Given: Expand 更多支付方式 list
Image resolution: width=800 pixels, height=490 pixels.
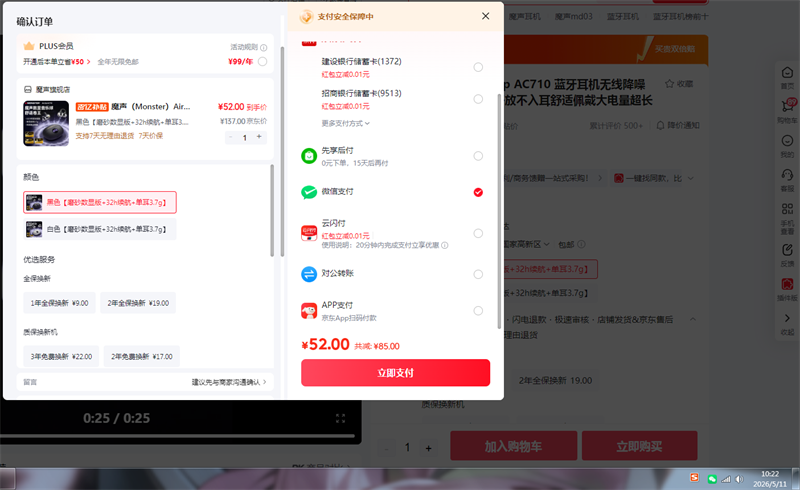Looking at the screenshot, I should pyautogui.click(x=345, y=124).
